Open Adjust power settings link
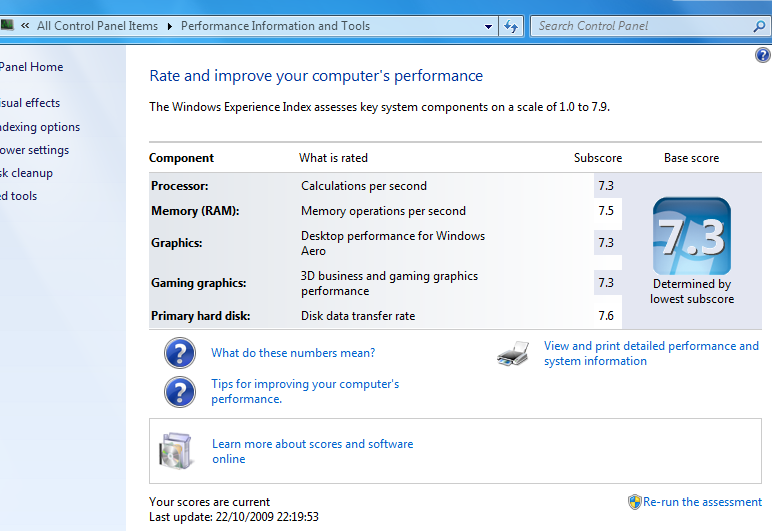 [34, 150]
